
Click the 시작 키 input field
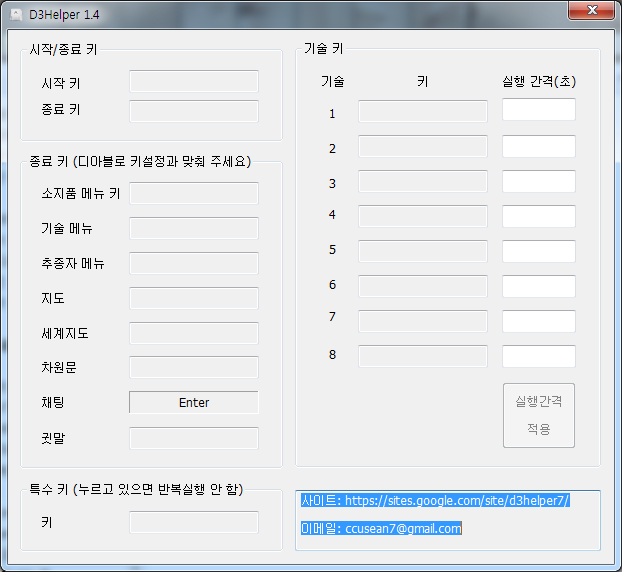(194, 81)
